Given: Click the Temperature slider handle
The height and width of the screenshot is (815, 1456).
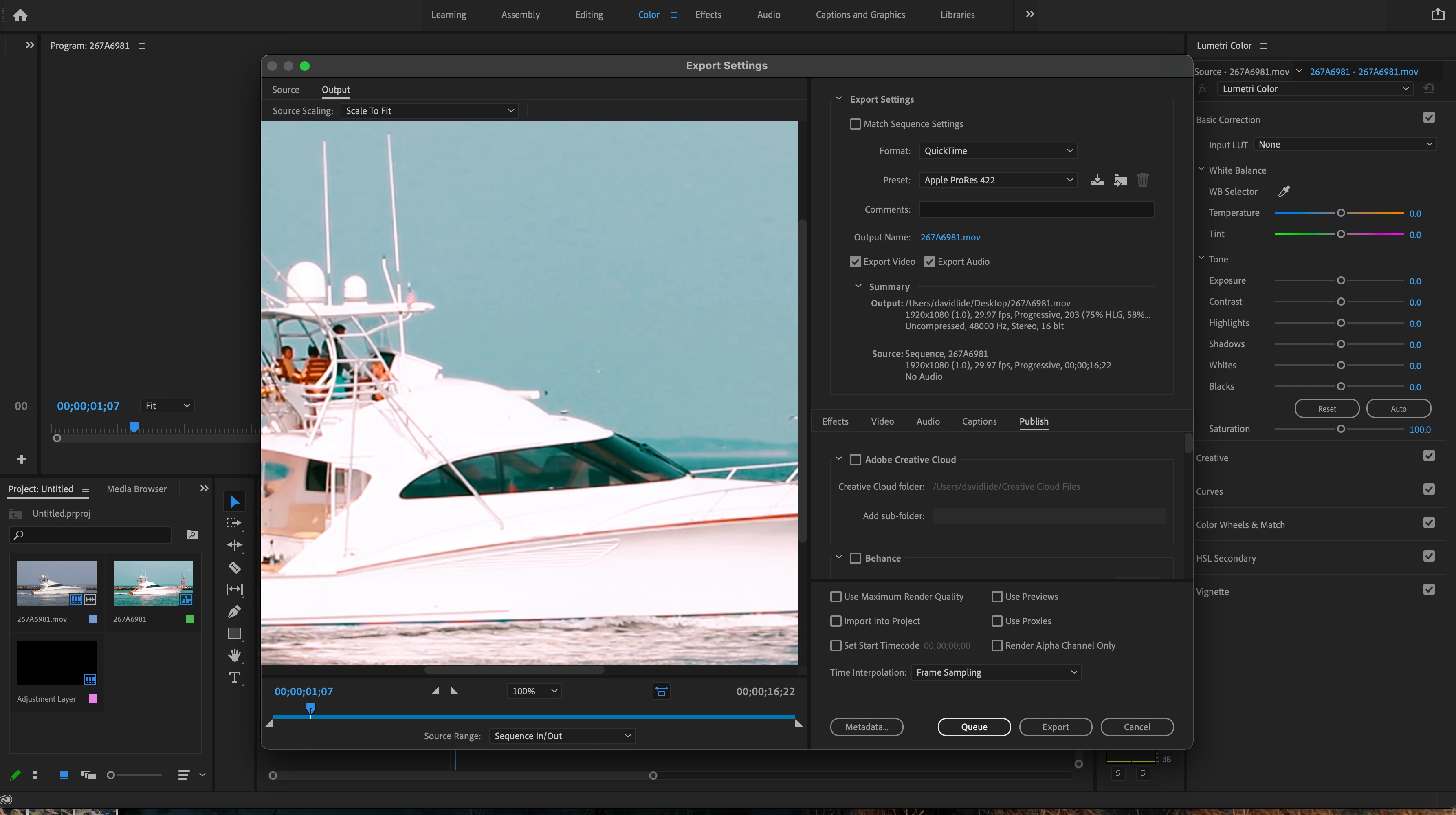Looking at the screenshot, I should pyautogui.click(x=1340, y=213).
